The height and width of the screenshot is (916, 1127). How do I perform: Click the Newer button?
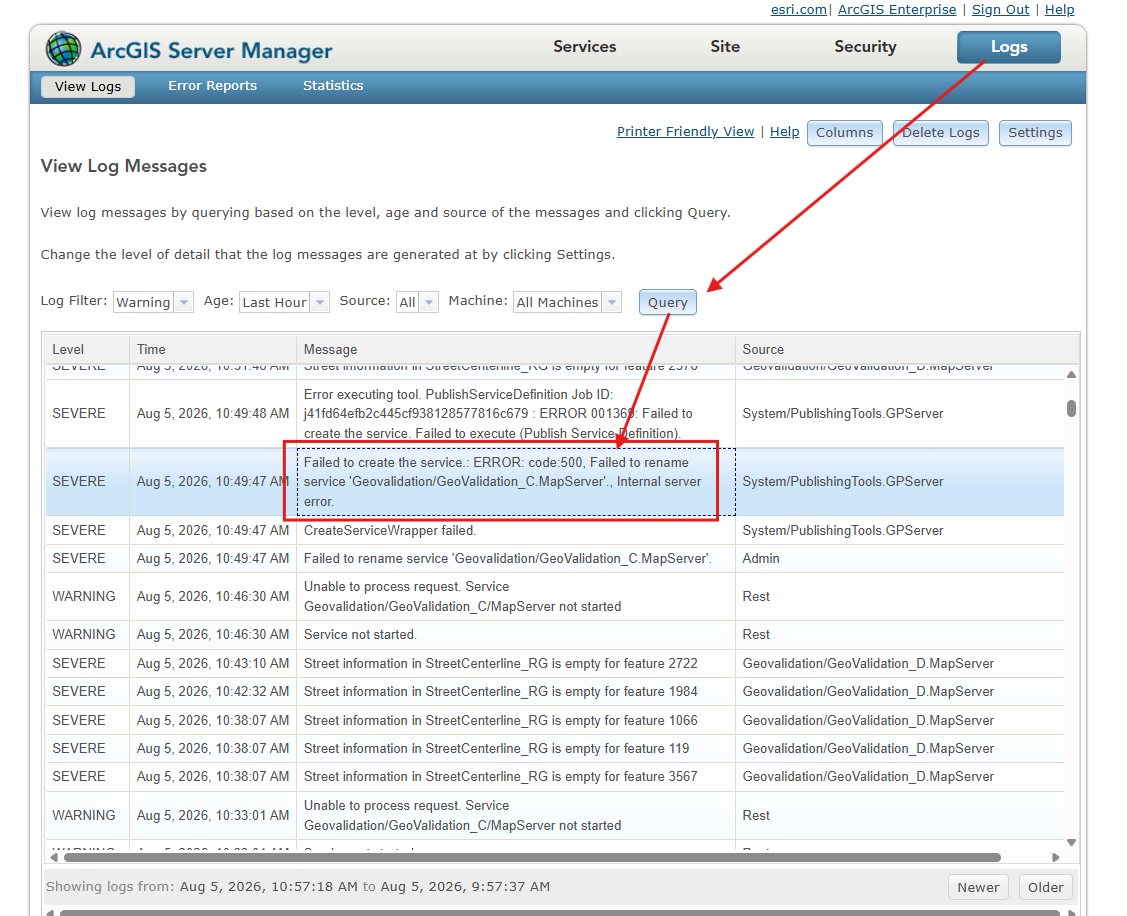[x=978, y=887]
